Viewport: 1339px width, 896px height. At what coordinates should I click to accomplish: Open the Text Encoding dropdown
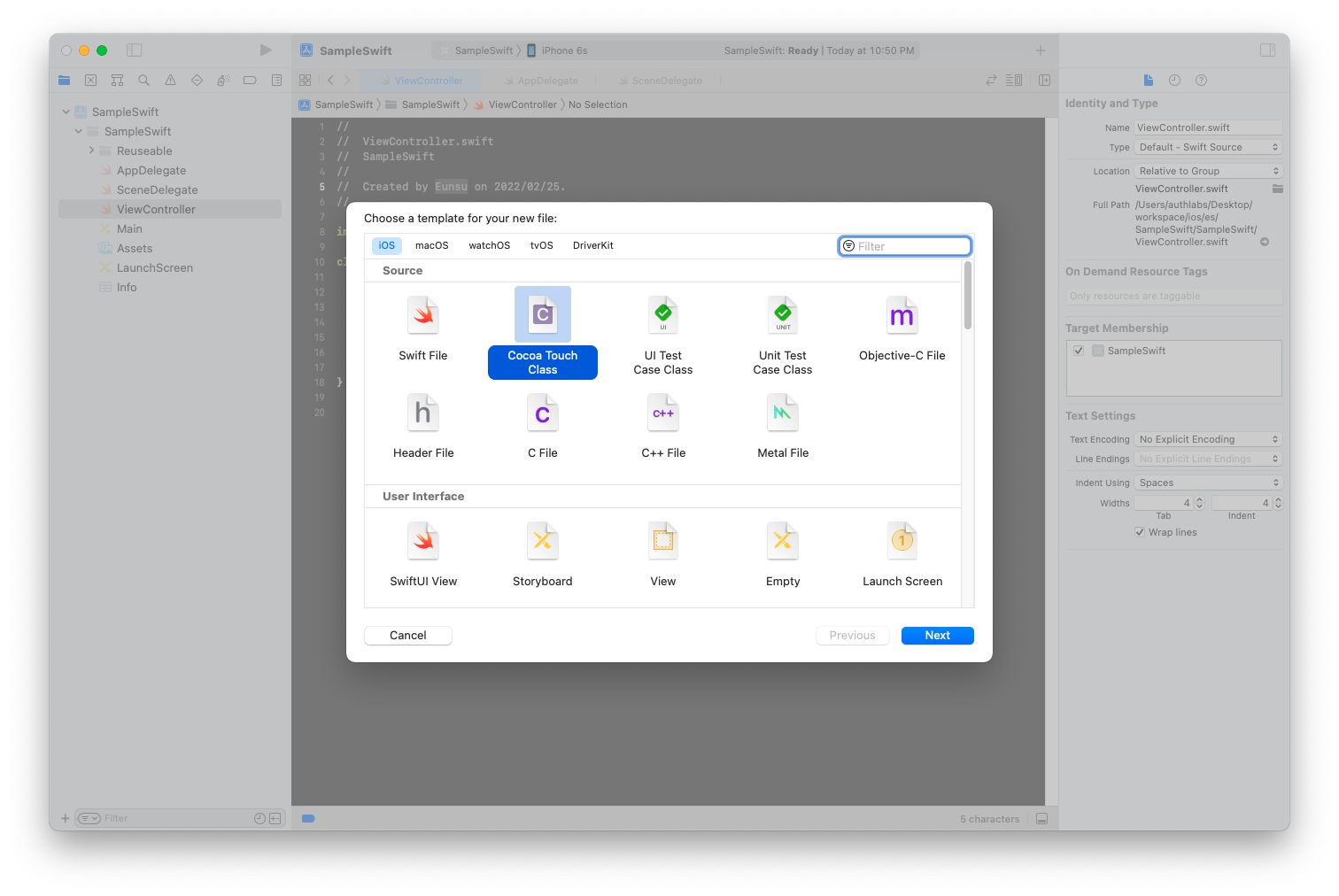click(x=1209, y=439)
